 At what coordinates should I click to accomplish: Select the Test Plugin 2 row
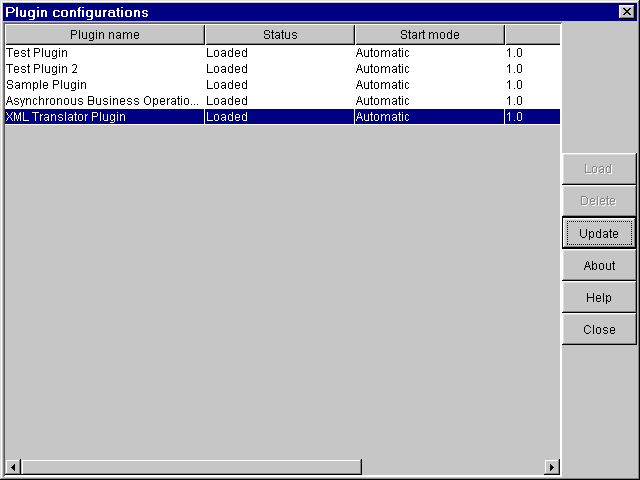click(x=282, y=69)
